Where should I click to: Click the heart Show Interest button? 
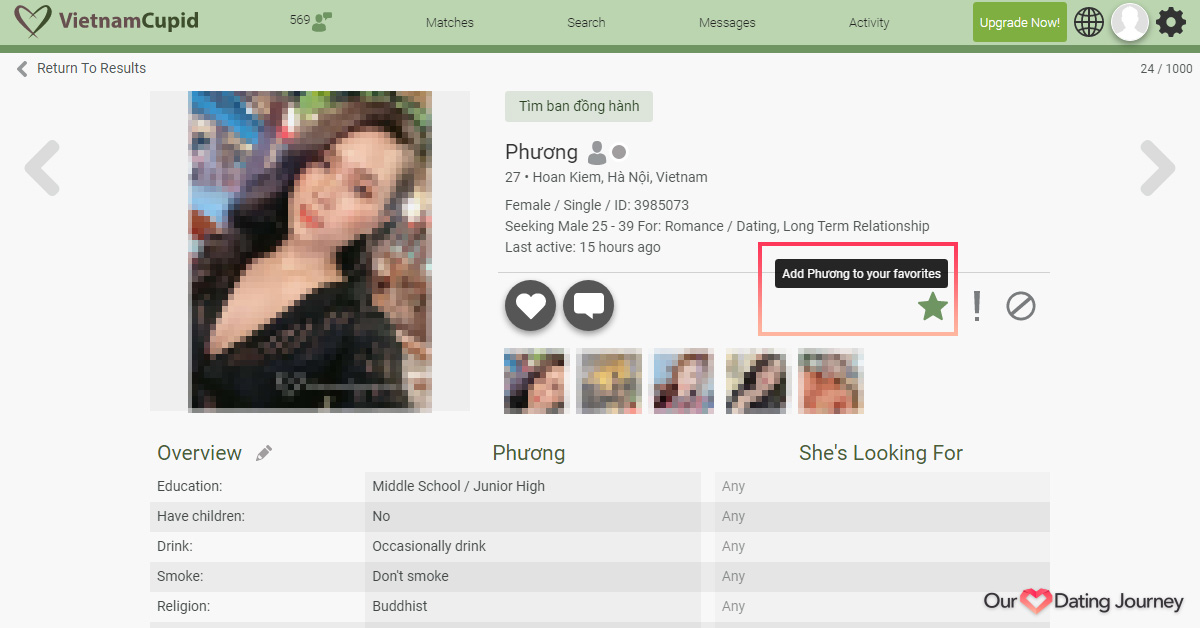[x=530, y=306]
